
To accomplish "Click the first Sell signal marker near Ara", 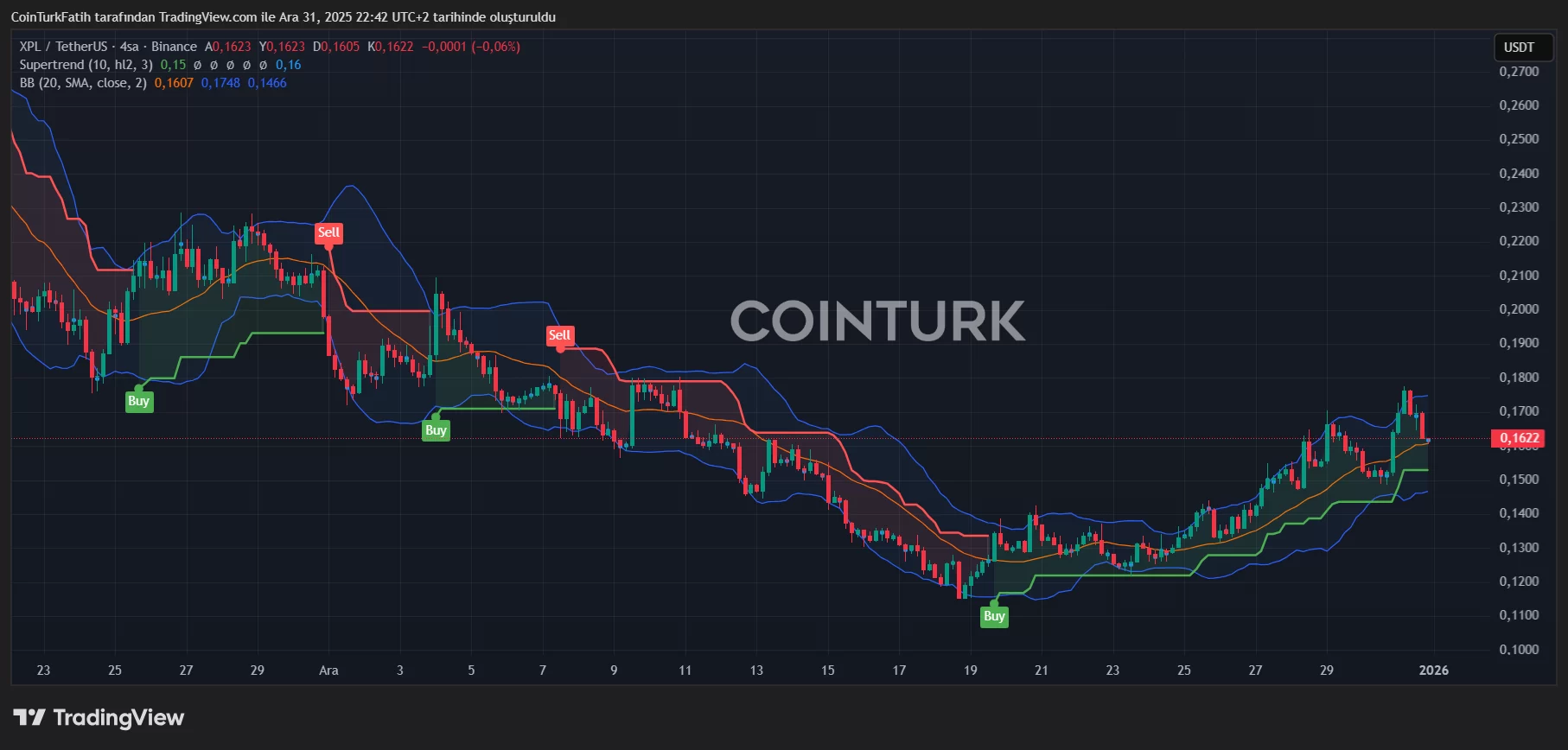I will pos(328,232).
